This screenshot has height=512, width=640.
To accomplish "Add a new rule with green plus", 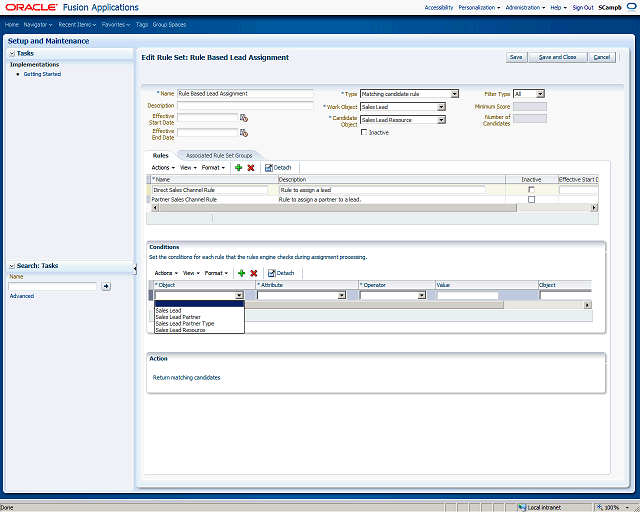I will click(239, 167).
